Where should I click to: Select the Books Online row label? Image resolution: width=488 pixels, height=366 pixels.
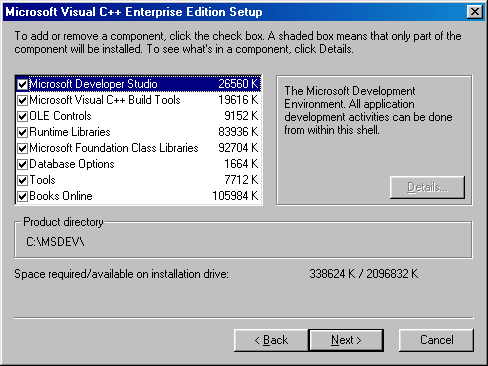61,196
